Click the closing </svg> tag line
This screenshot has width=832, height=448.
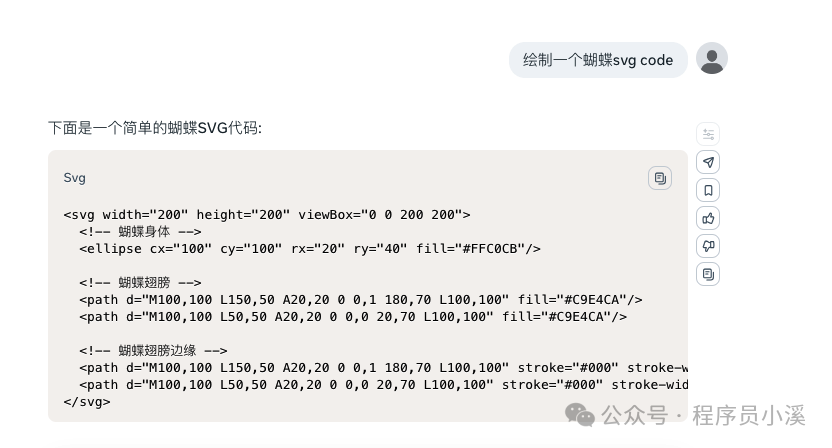point(87,401)
